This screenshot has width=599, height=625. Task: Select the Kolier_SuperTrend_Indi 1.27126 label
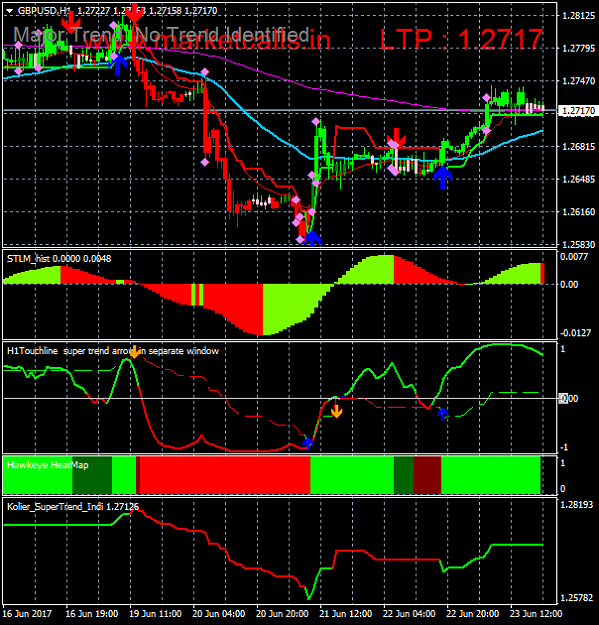click(x=73, y=507)
